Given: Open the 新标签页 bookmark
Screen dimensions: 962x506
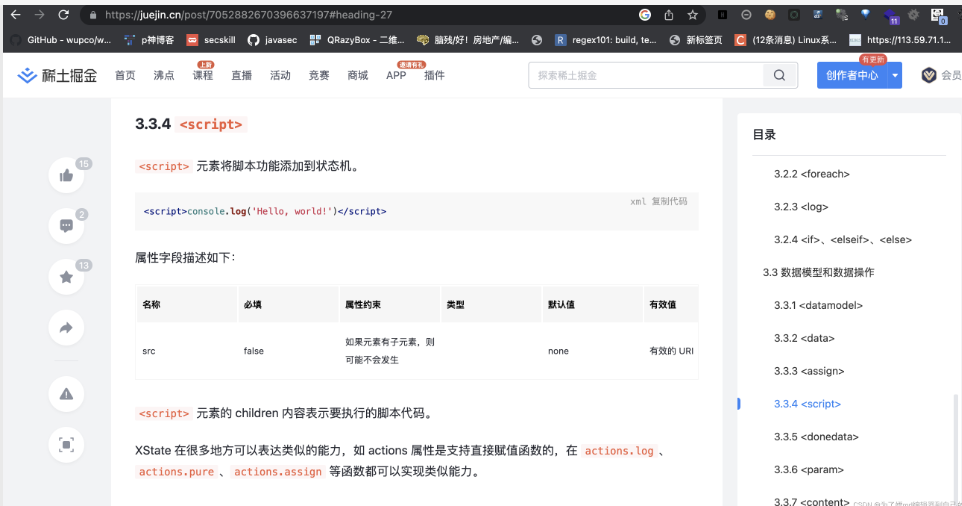Looking at the screenshot, I should [696, 40].
